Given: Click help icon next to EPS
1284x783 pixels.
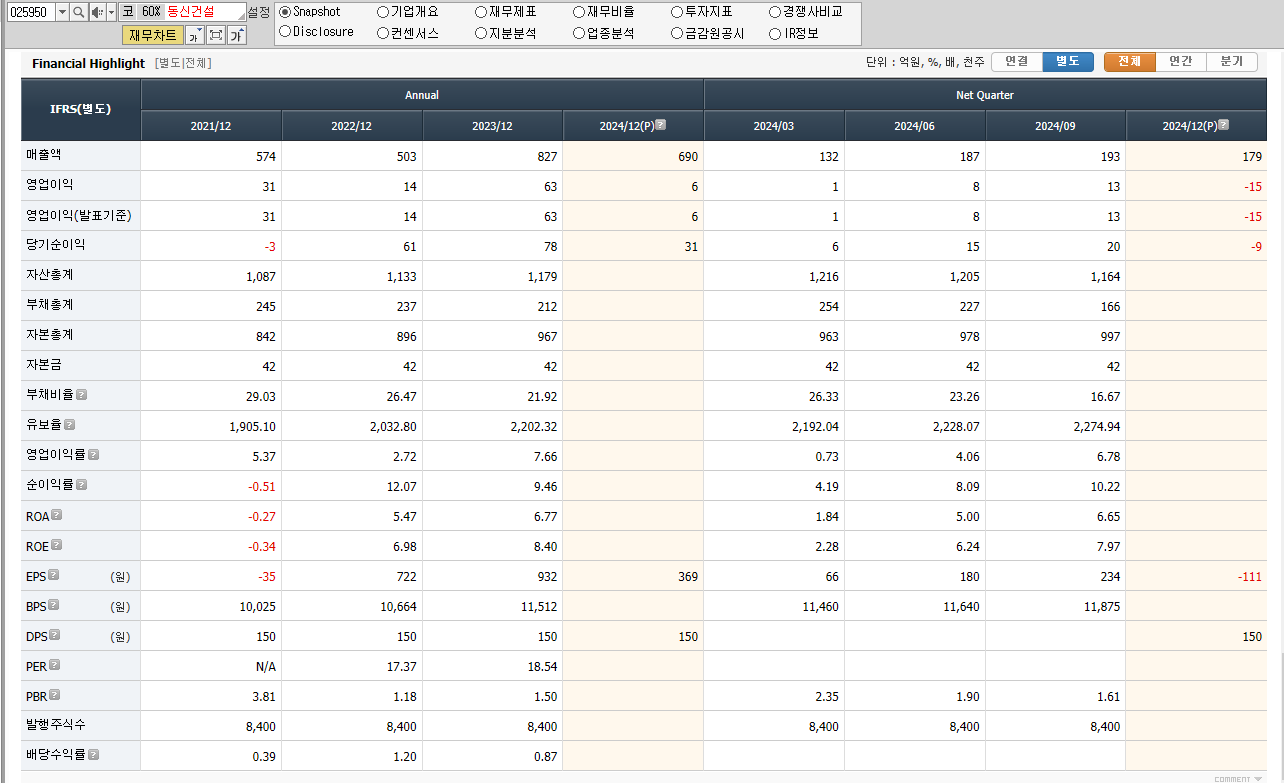Looking at the screenshot, I should click(x=54, y=575).
